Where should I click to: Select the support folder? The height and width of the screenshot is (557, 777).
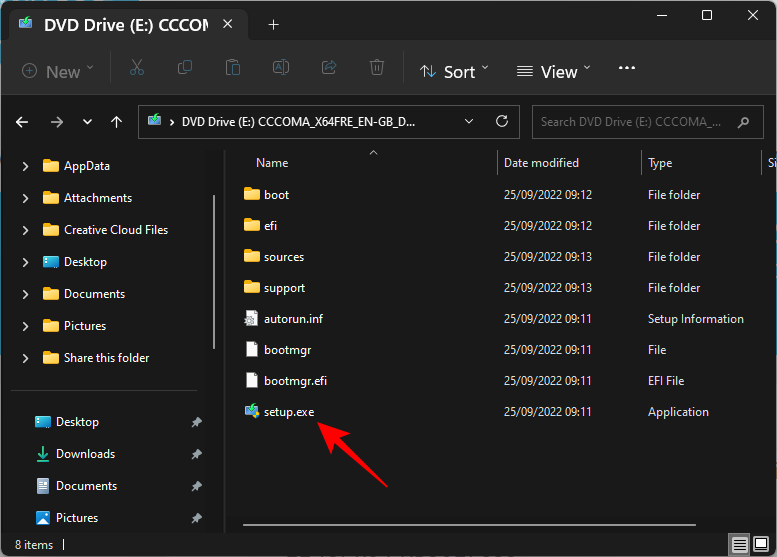284,288
